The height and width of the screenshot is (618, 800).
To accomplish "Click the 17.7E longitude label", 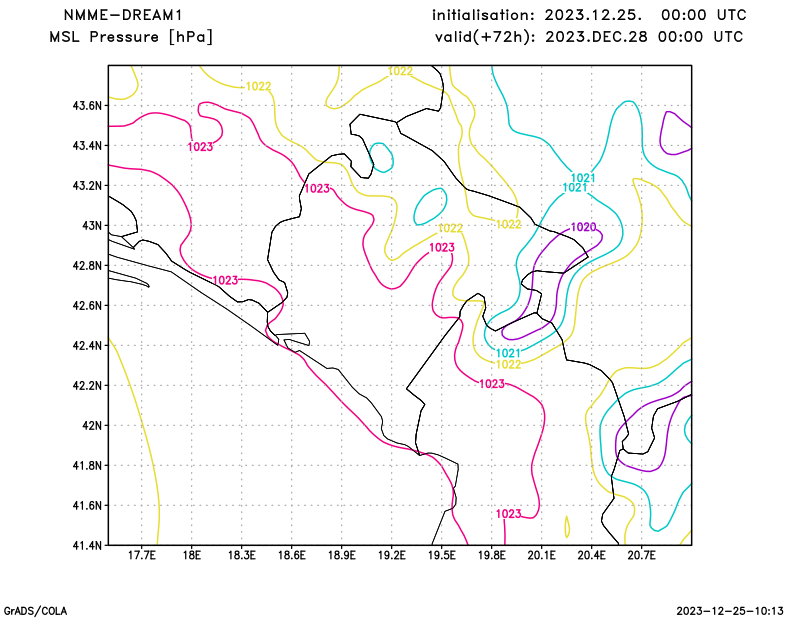I will tap(142, 556).
